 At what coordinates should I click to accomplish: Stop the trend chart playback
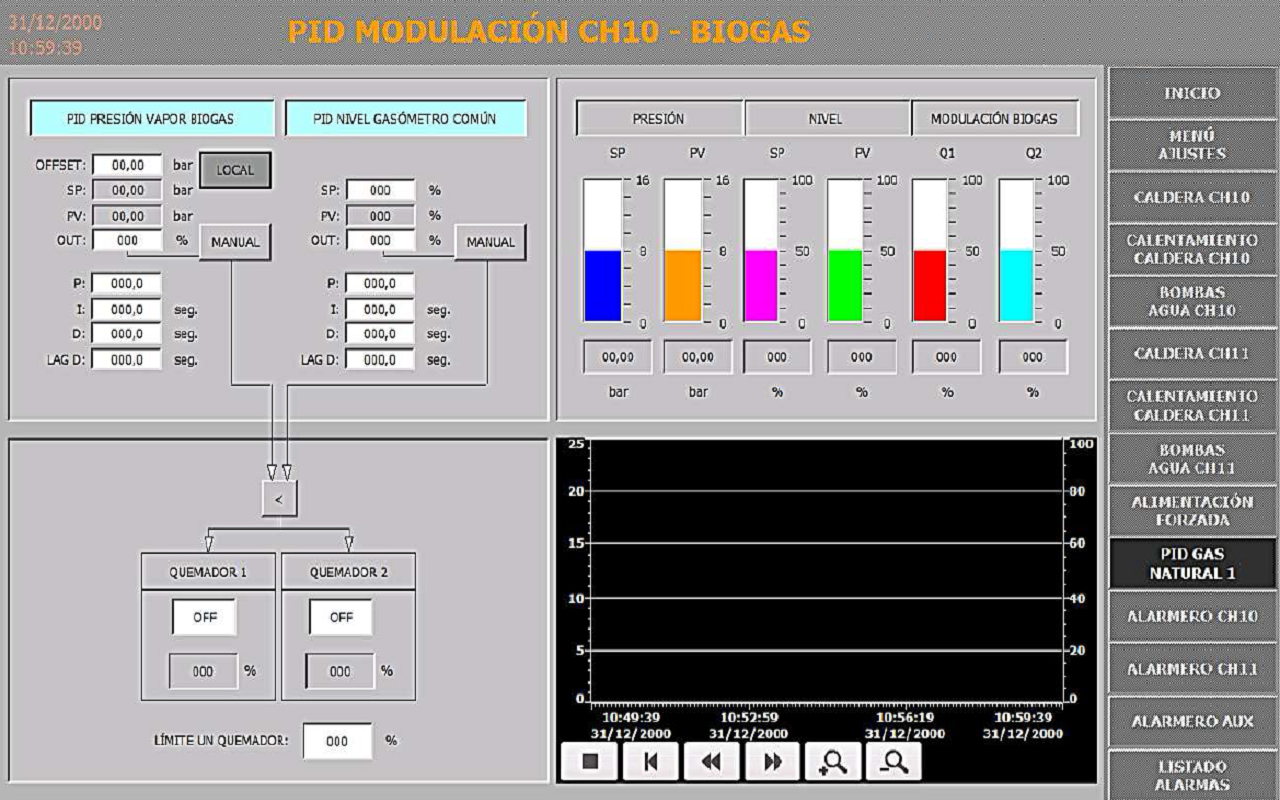click(590, 760)
